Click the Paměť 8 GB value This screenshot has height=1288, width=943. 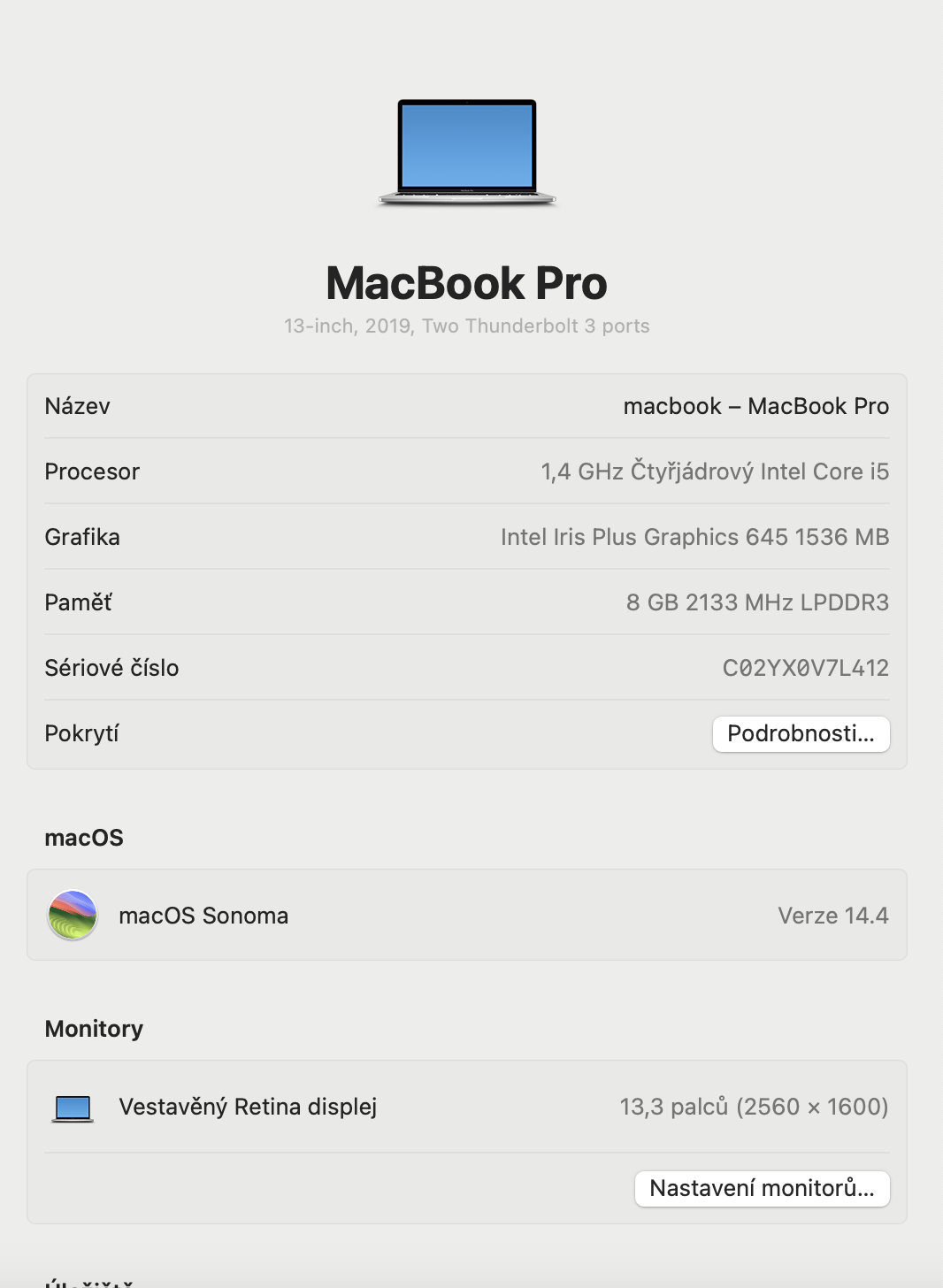click(757, 602)
